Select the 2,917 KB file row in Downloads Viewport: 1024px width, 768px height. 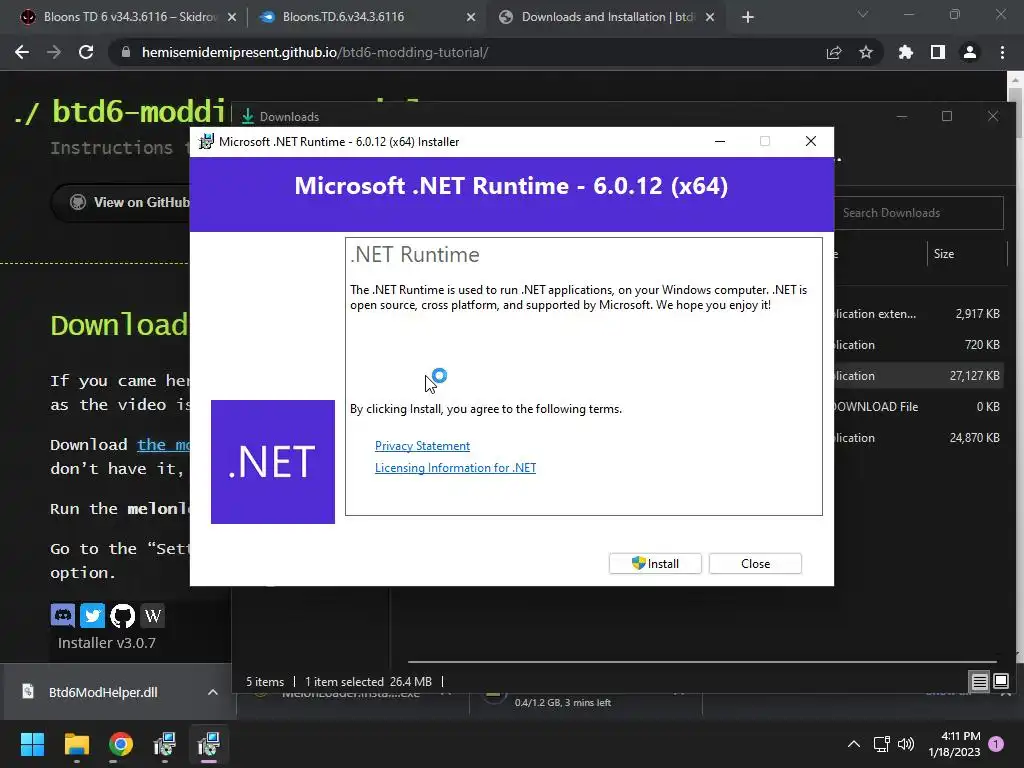click(919, 313)
